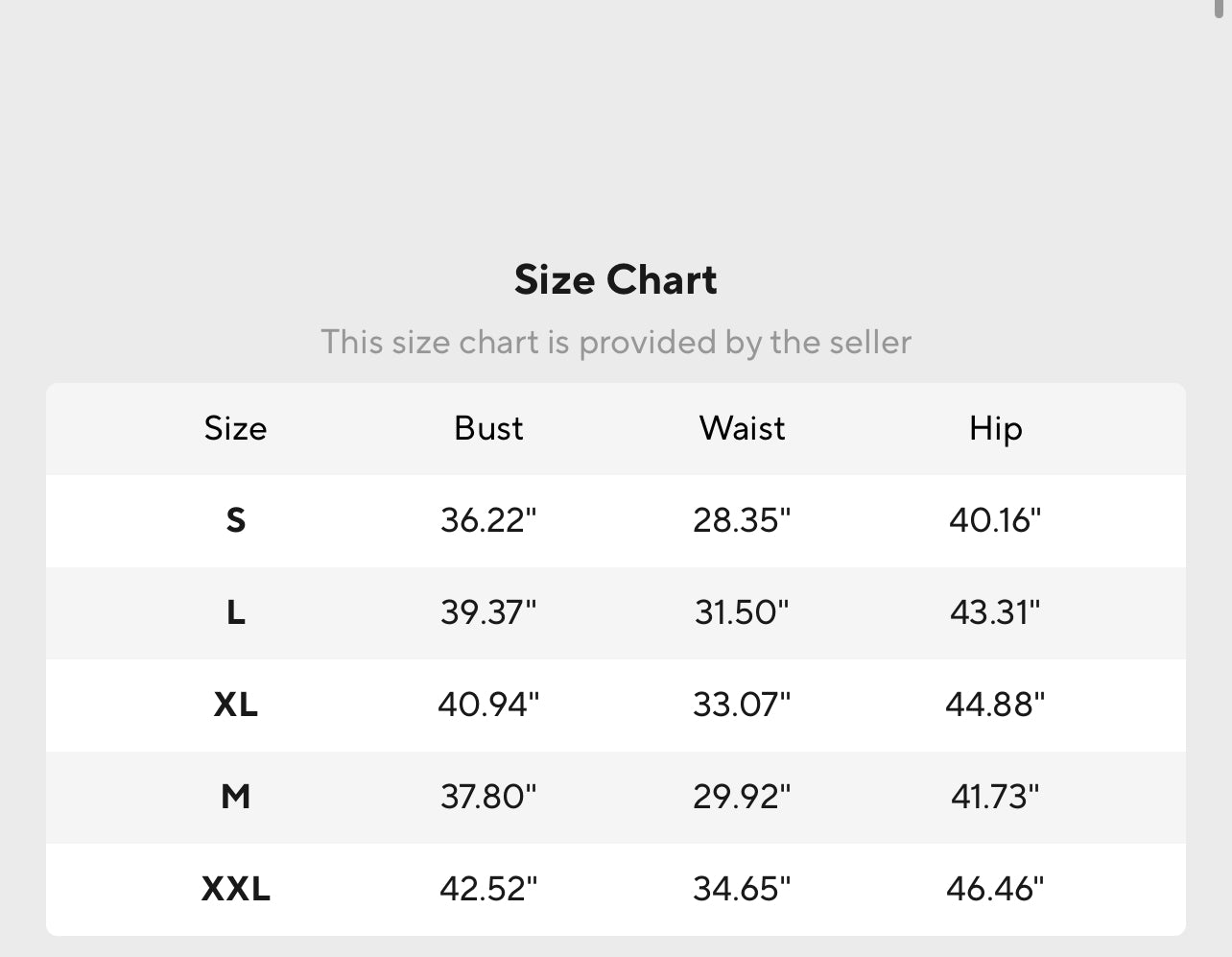Viewport: 1232px width, 957px height.
Task: Click the Waist column header
Action: point(742,428)
